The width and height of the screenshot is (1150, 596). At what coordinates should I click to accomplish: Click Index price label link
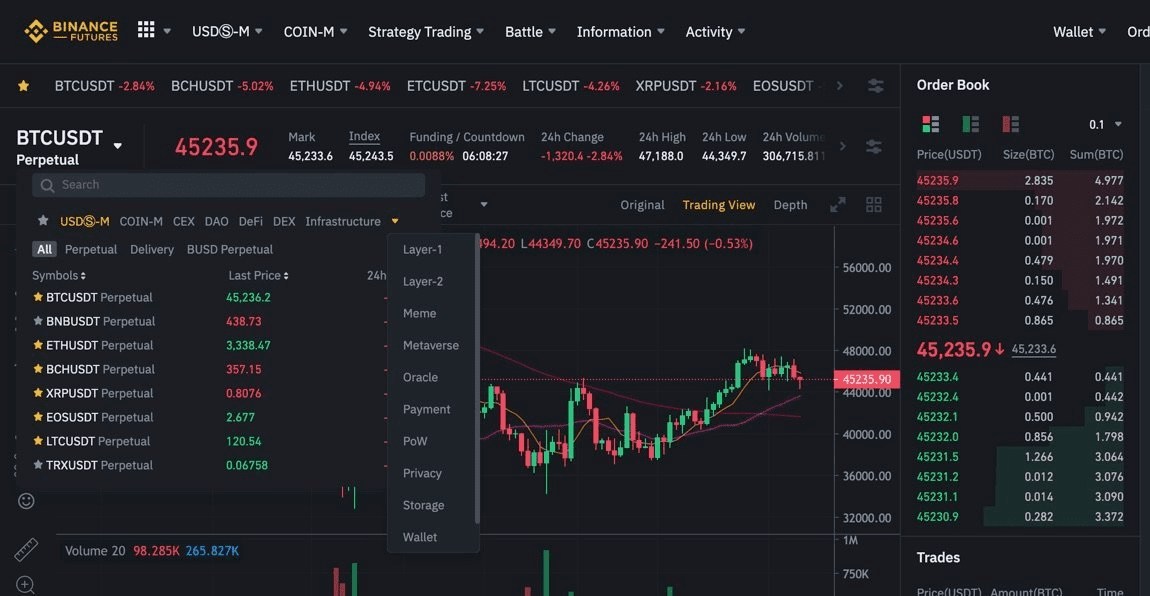(365, 136)
